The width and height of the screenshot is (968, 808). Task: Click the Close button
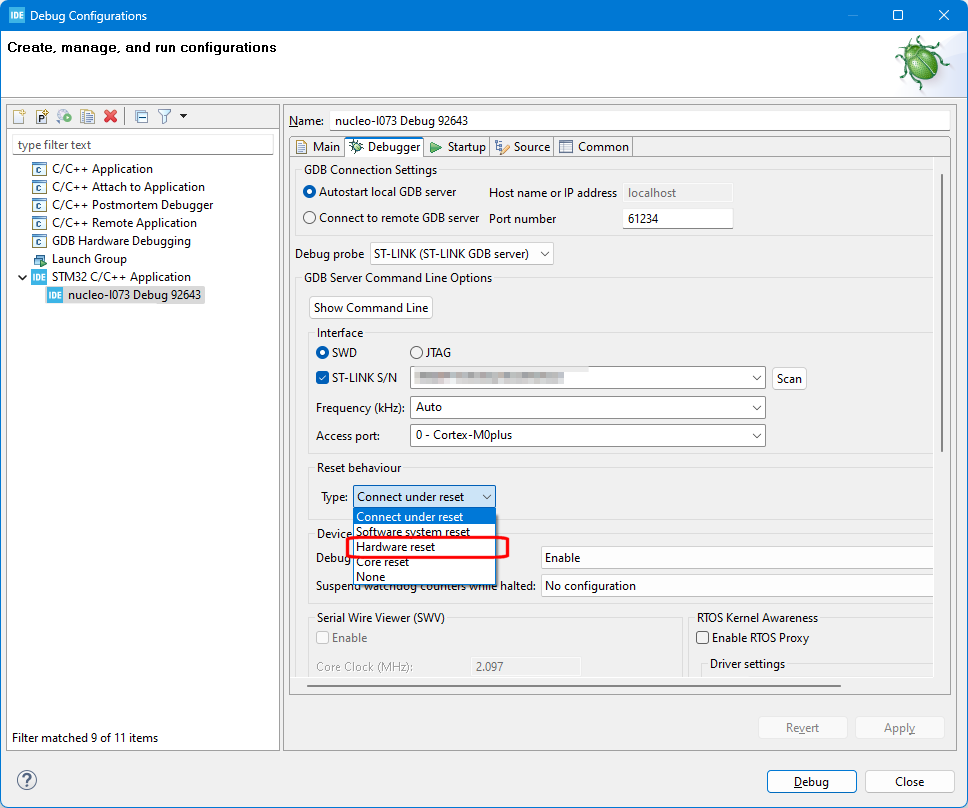pos(909,781)
